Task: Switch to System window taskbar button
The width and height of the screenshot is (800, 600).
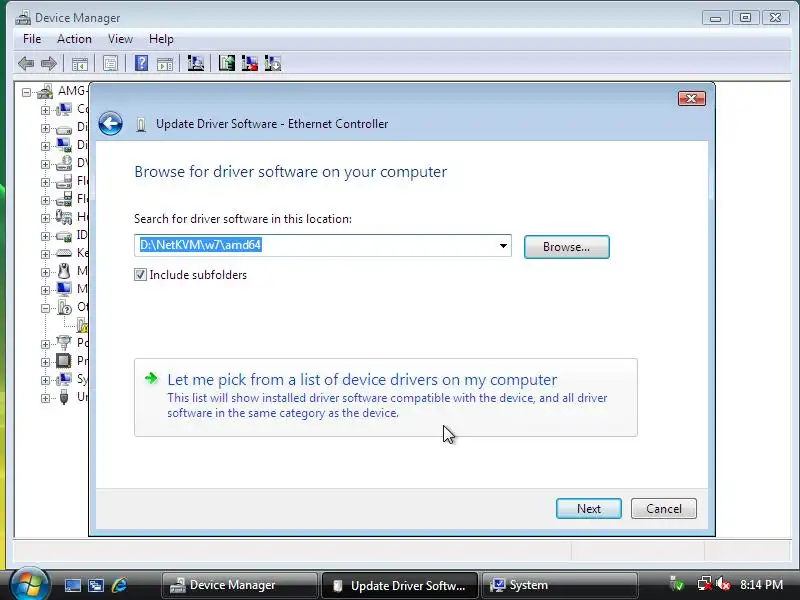Action: pos(559,585)
